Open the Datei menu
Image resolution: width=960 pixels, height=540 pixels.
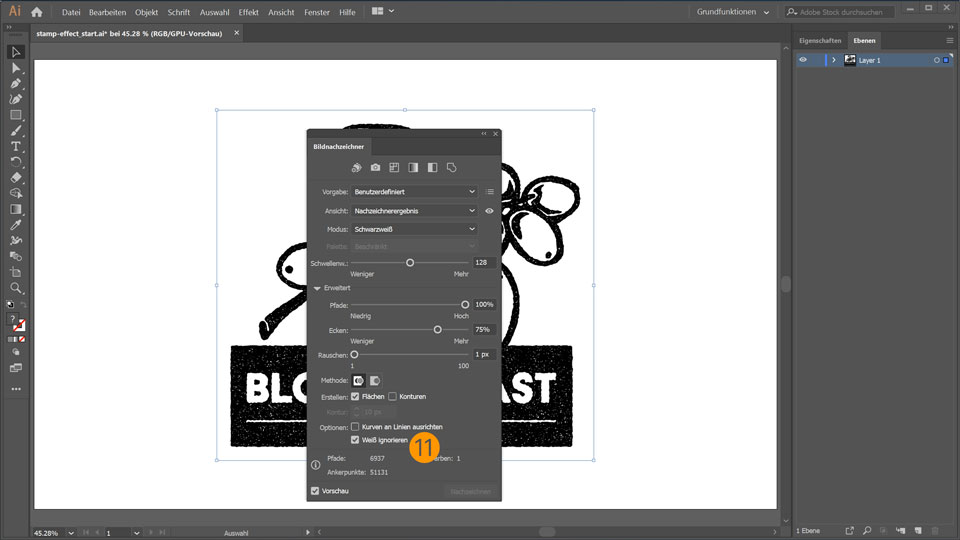[x=71, y=12]
